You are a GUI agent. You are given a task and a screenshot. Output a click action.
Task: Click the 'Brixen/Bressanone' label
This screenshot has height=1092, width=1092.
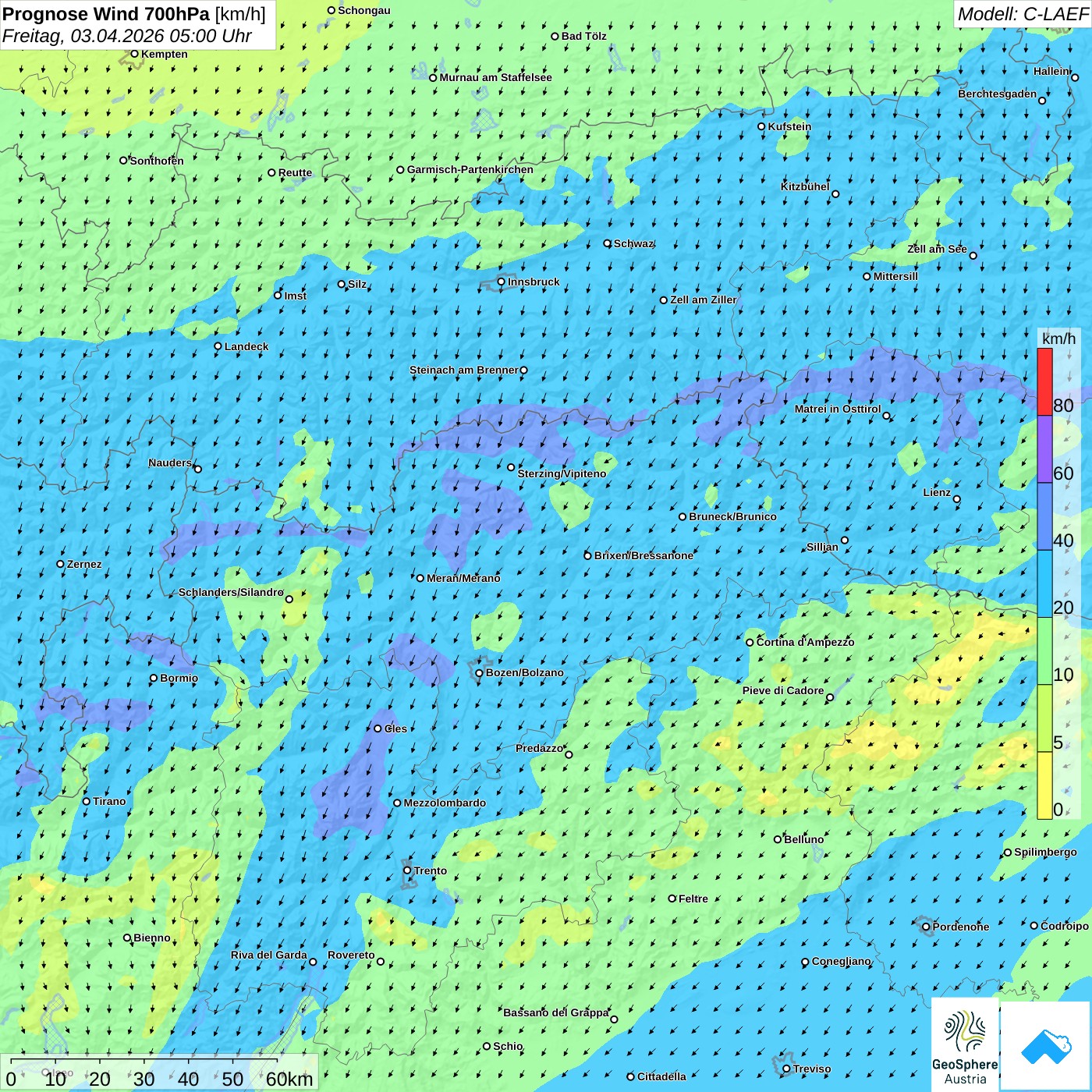tap(643, 555)
